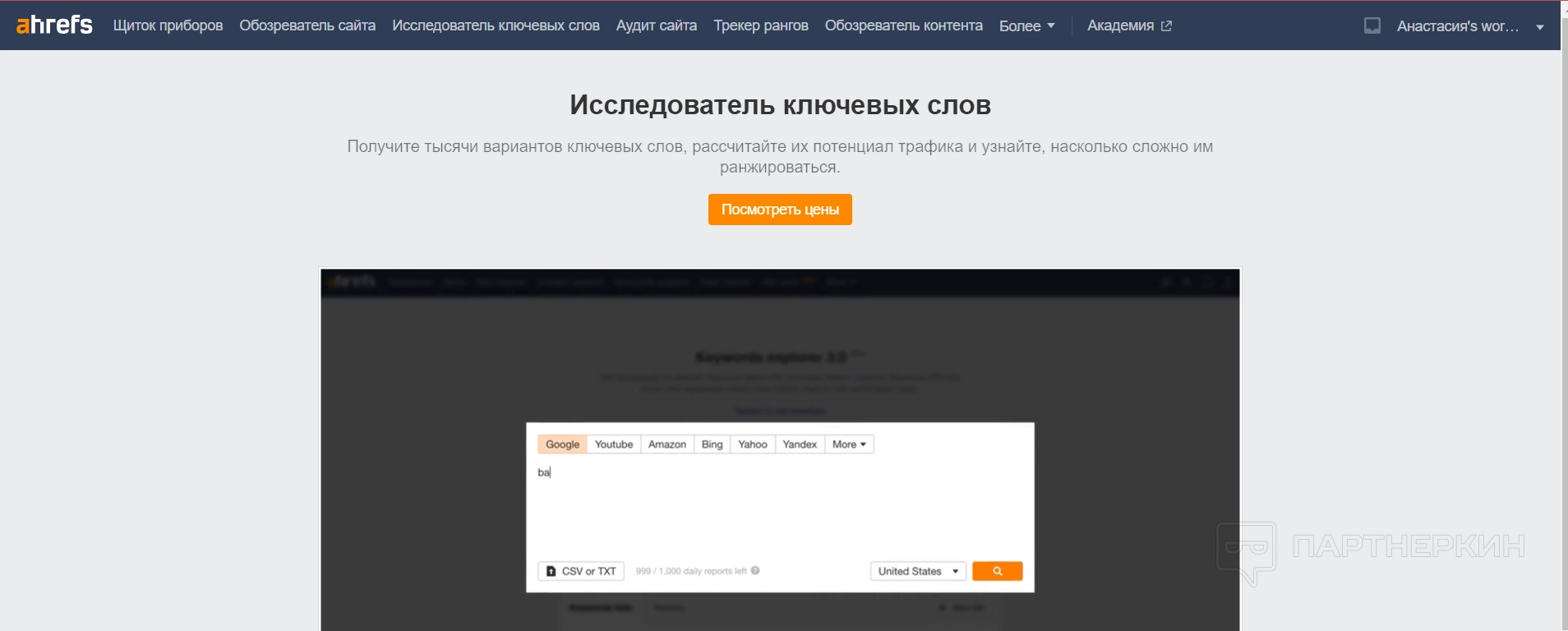The width and height of the screenshot is (1568, 631).
Task: Click the CSV or TXT file icon
Action: tap(551, 571)
